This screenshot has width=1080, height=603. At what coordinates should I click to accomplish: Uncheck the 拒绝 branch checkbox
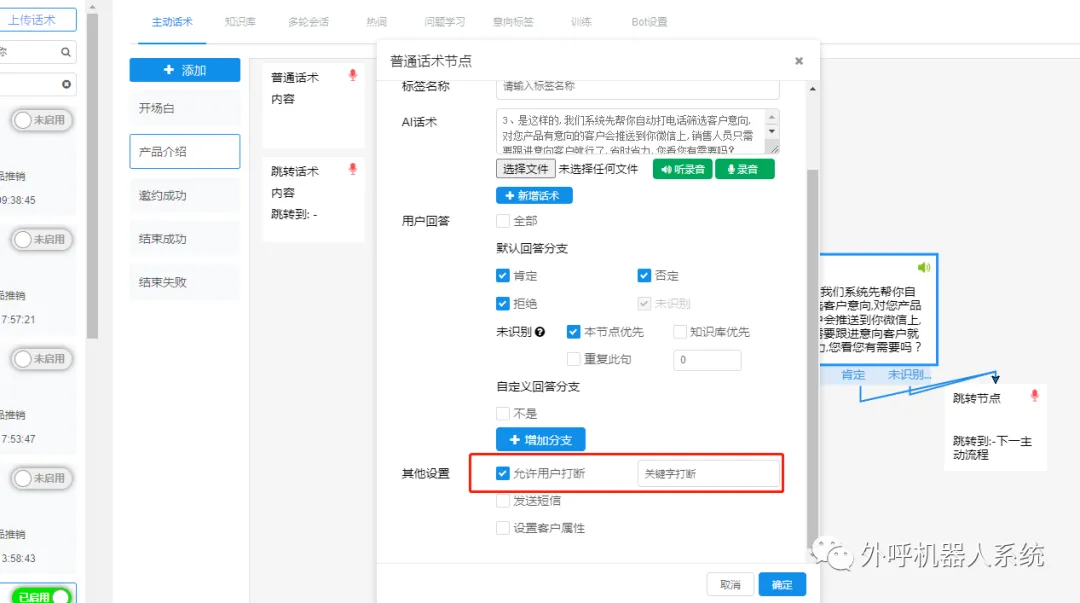click(503, 303)
